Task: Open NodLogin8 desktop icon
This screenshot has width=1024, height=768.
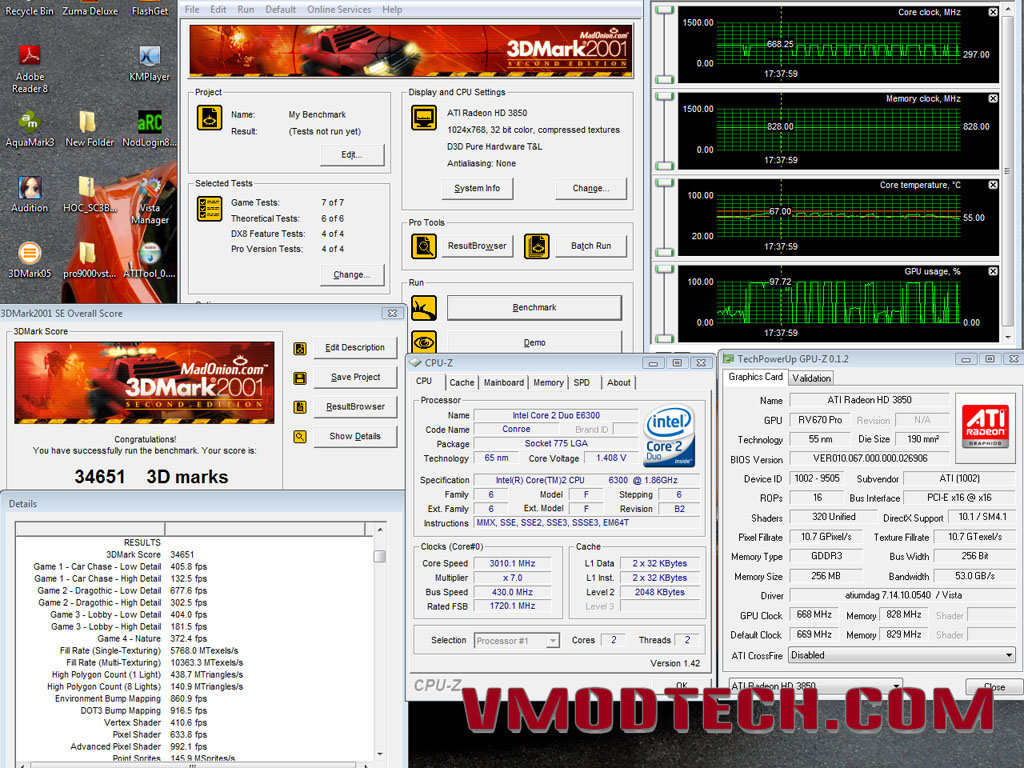Action: click(x=150, y=129)
